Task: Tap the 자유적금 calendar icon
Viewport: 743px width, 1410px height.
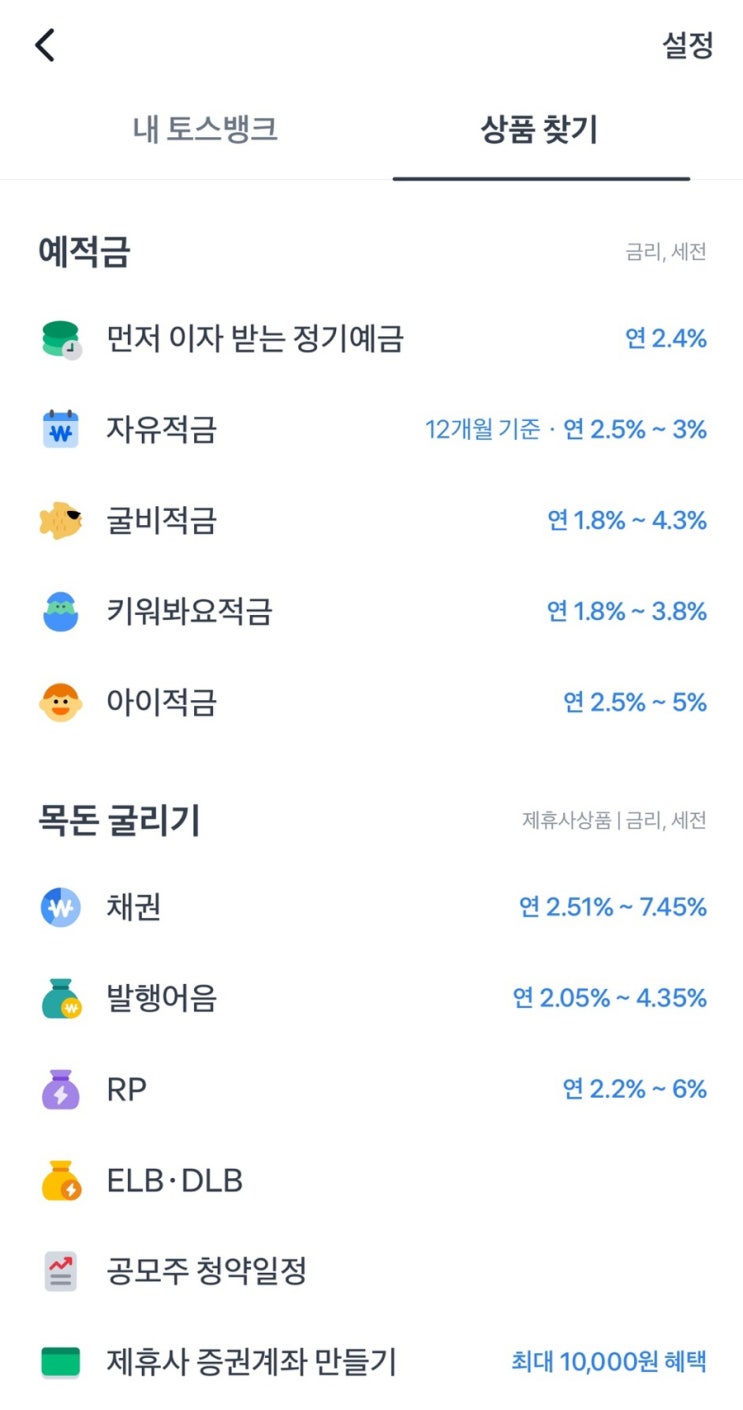Action: (61, 430)
